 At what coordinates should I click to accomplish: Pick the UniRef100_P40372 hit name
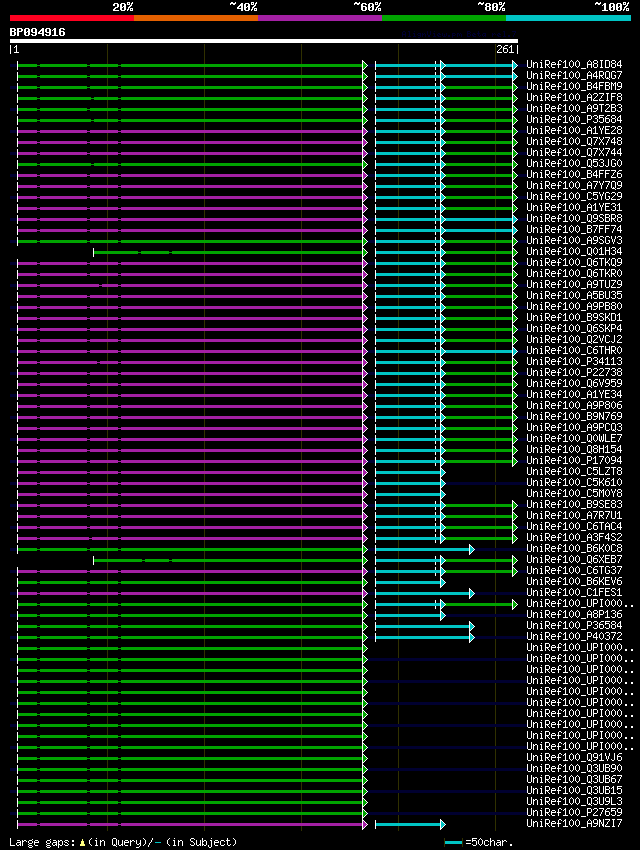tap(574, 636)
